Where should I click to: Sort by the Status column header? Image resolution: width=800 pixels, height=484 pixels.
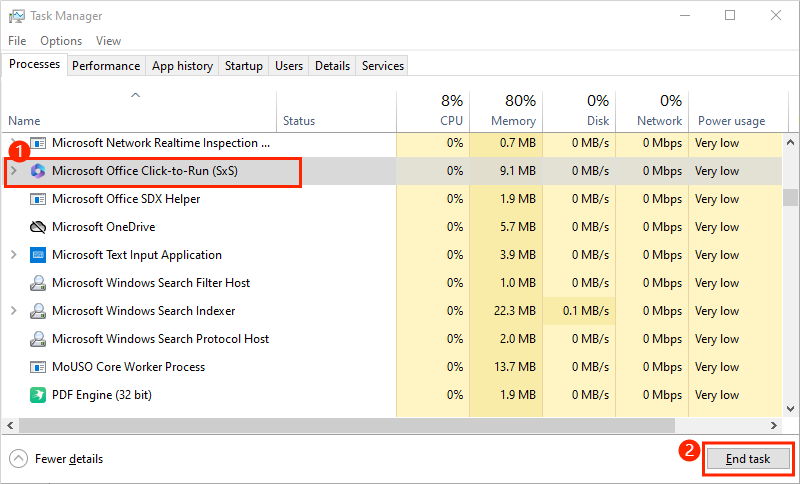point(336,111)
